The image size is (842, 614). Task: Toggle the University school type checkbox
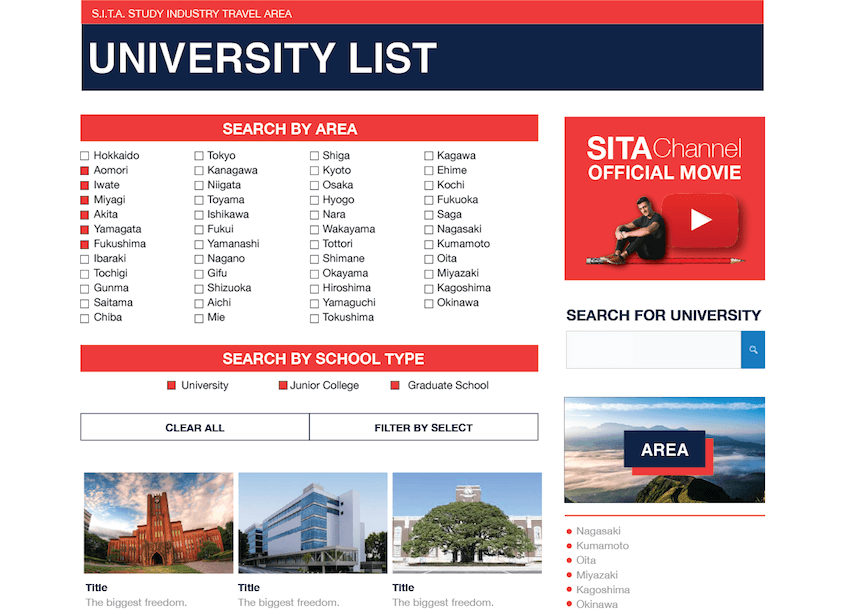tap(171, 385)
